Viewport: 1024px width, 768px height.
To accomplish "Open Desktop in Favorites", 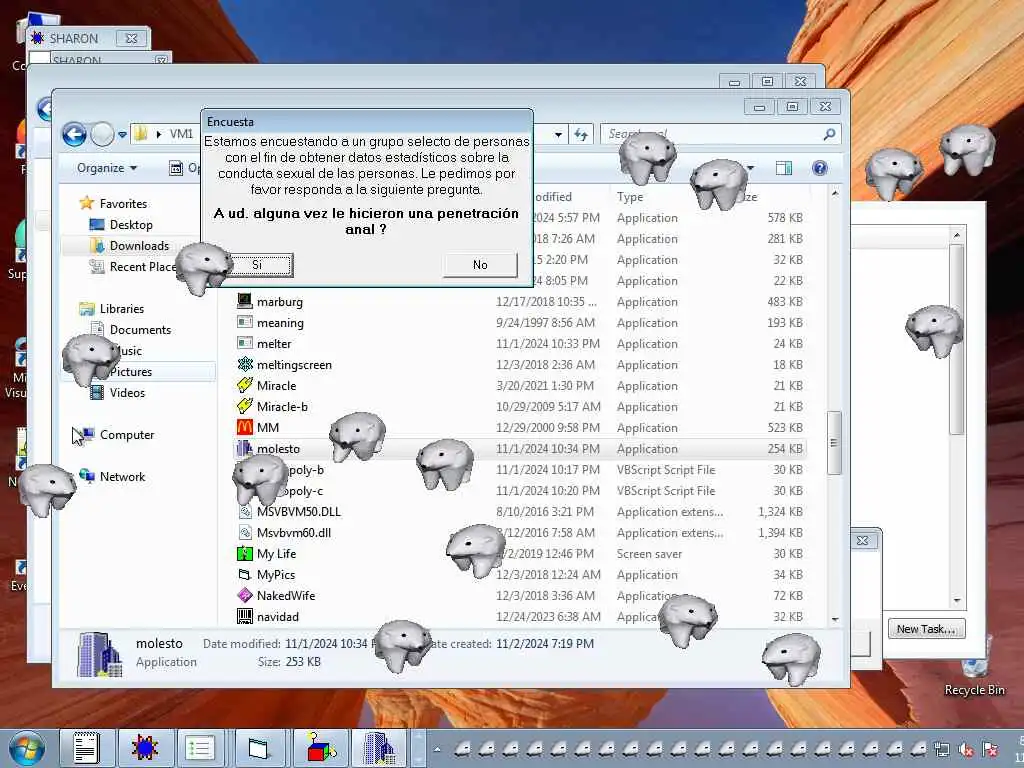I will [131, 225].
